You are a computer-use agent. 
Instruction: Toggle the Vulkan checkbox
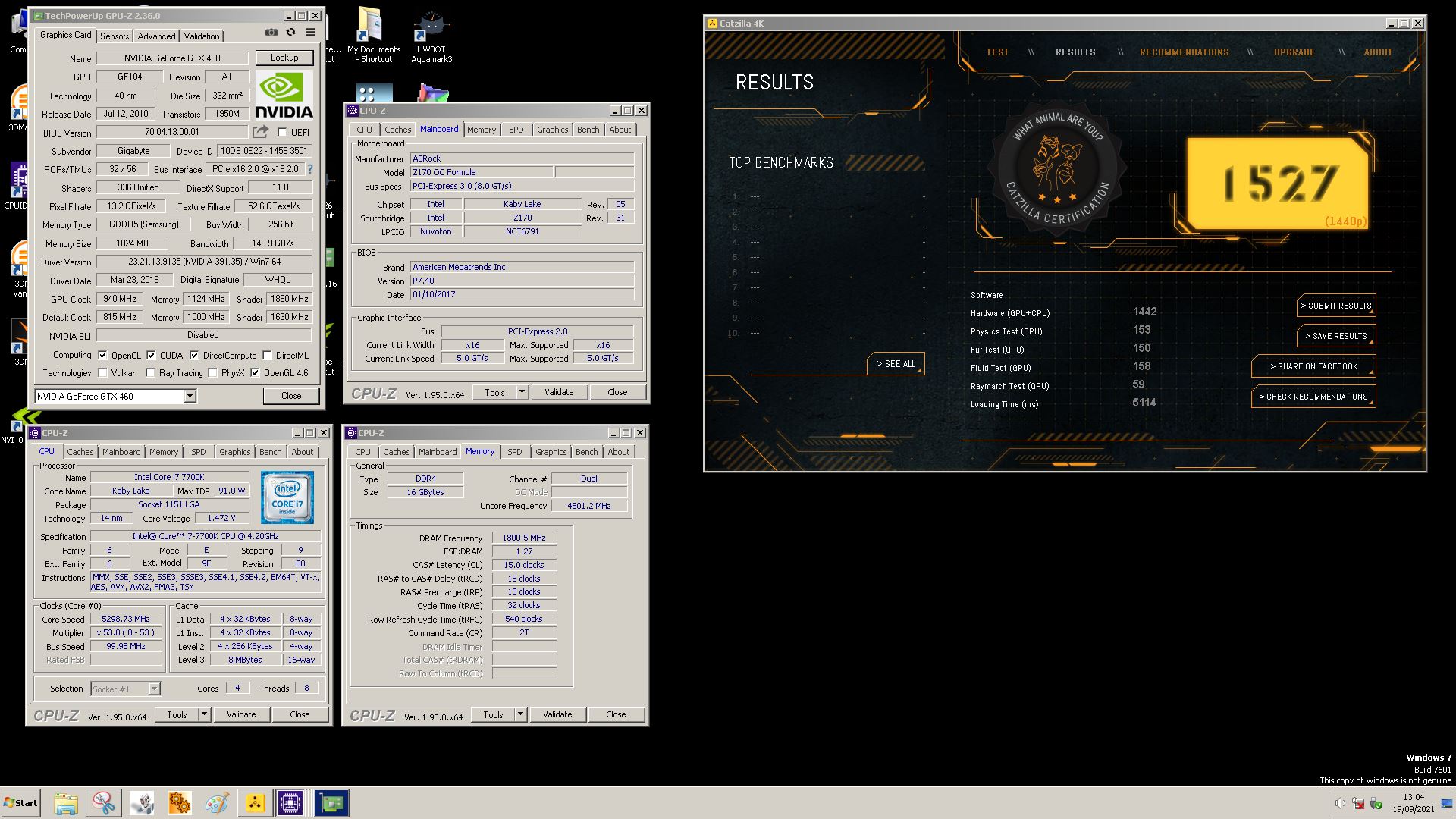102,373
